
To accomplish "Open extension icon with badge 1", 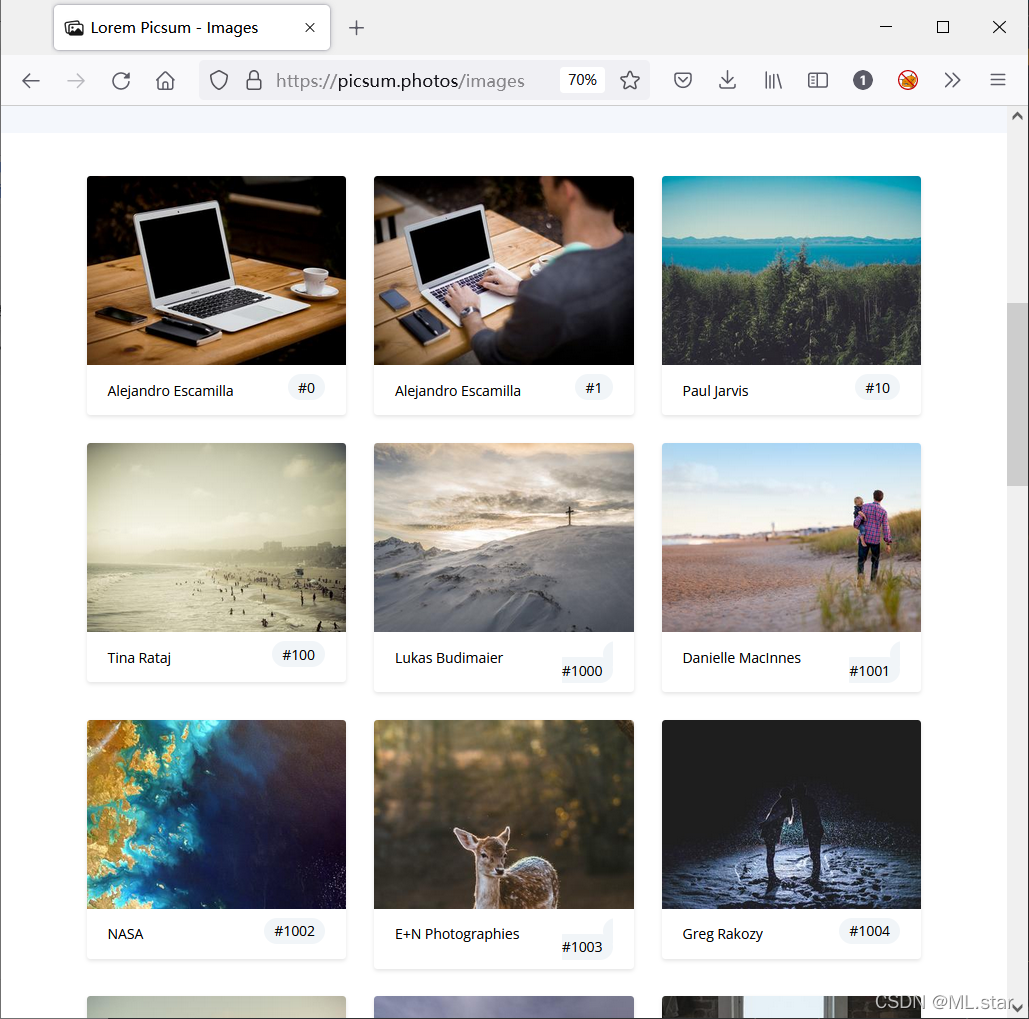I will pyautogui.click(x=862, y=81).
